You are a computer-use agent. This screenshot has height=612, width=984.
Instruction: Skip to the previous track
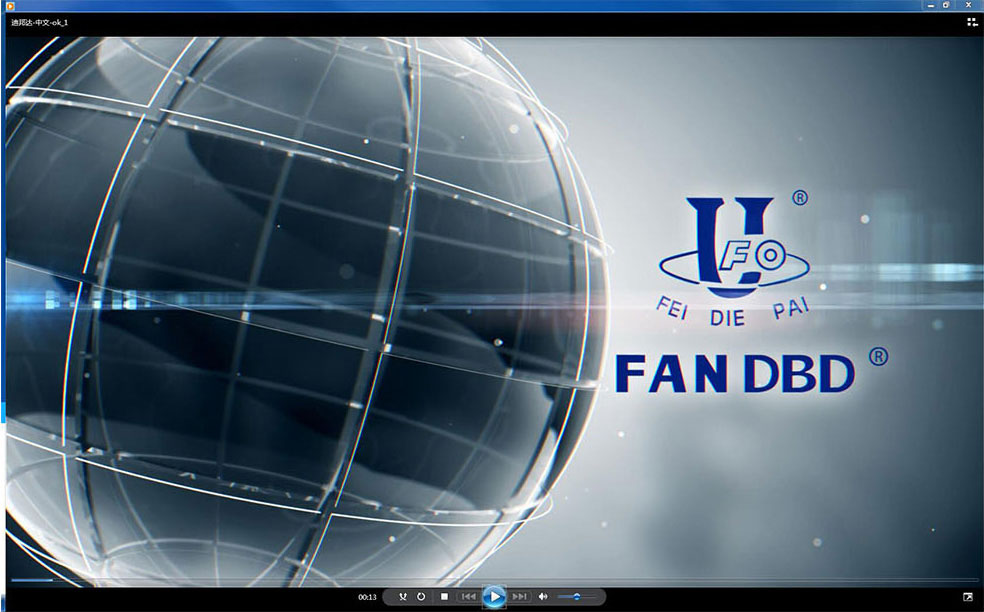point(469,596)
